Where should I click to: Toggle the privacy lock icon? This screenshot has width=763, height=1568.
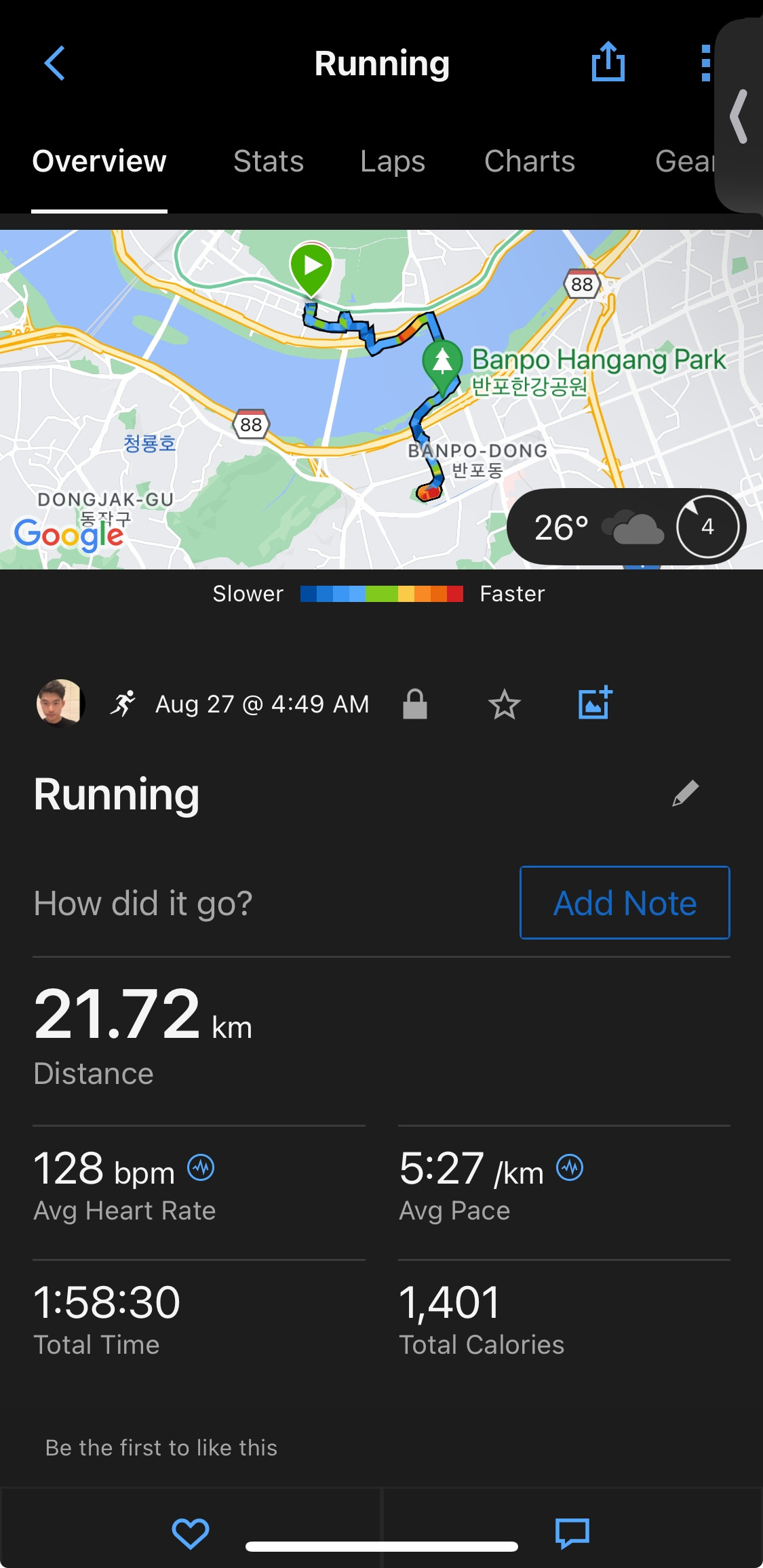415,704
